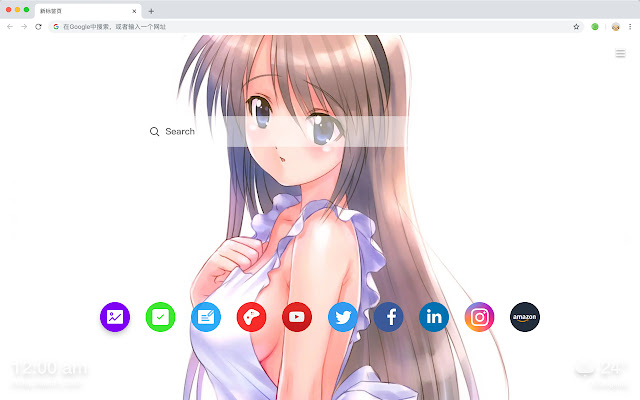Go forward to the next page
640x400 pixels.
pos(24,27)
